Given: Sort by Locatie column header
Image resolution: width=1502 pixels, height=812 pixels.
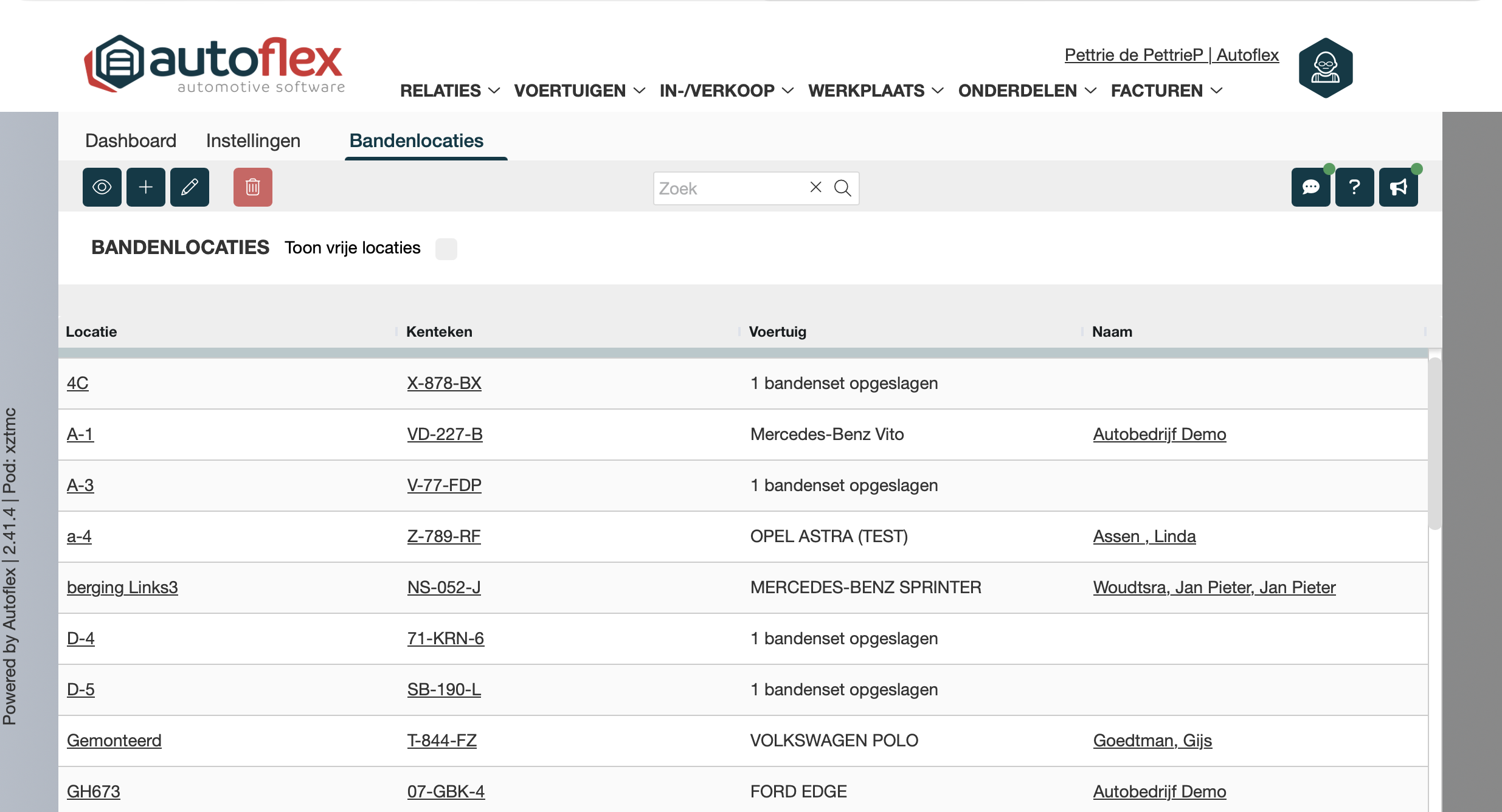Looking at the screenshot, I should click(91, 332).
